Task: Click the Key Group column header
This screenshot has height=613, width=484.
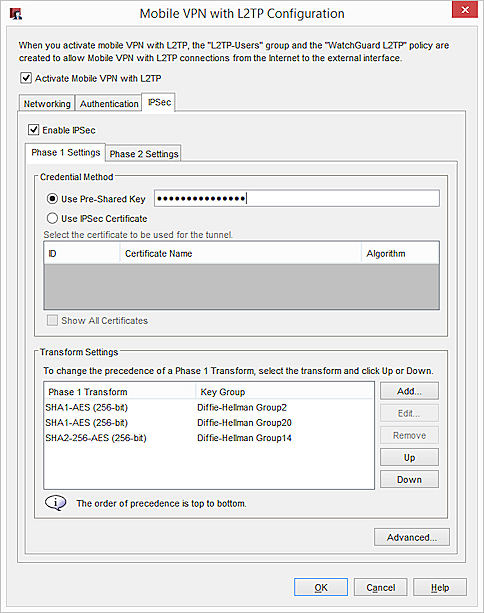Action: click(x=285, y=391)
